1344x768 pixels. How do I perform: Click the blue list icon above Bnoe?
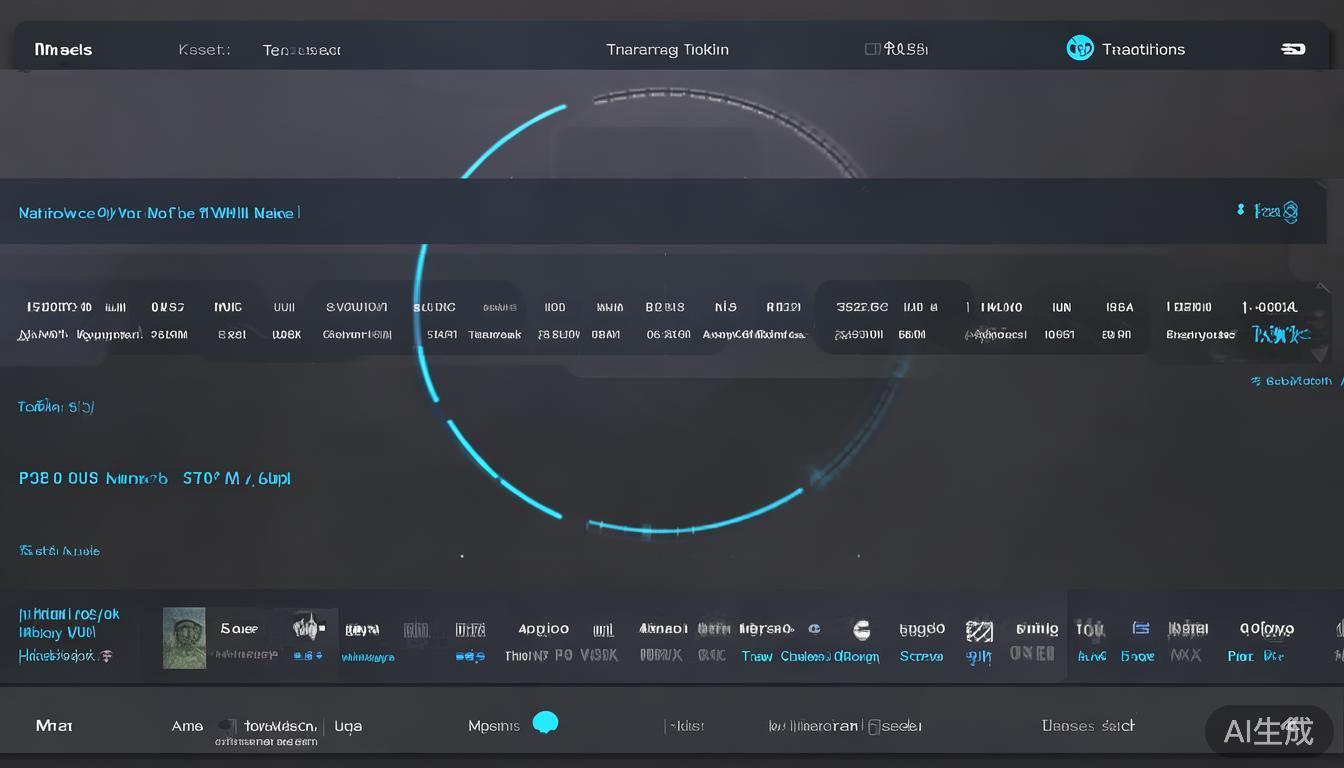point(1140,628)
